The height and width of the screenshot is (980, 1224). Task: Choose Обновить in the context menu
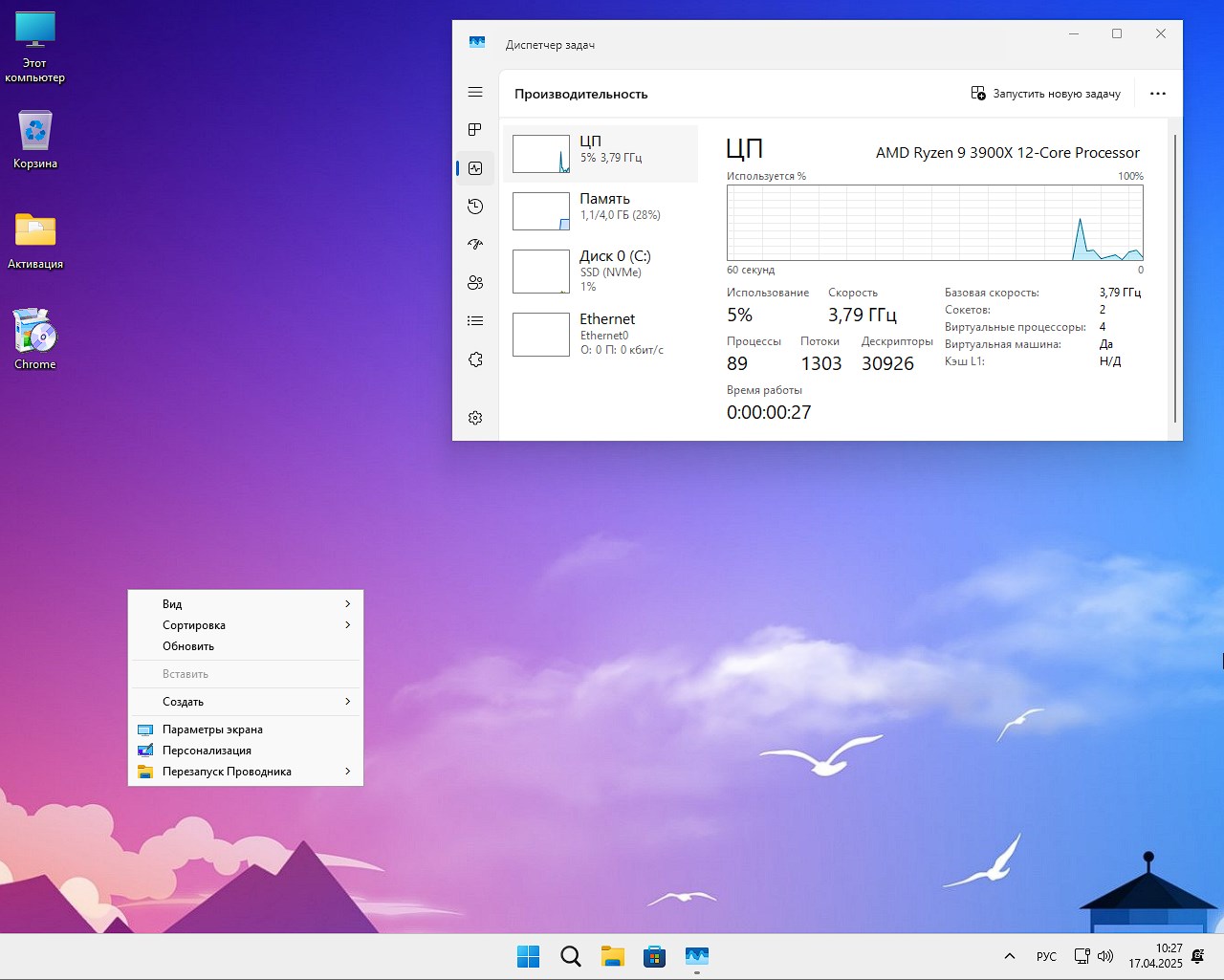(x=188, y=646)
